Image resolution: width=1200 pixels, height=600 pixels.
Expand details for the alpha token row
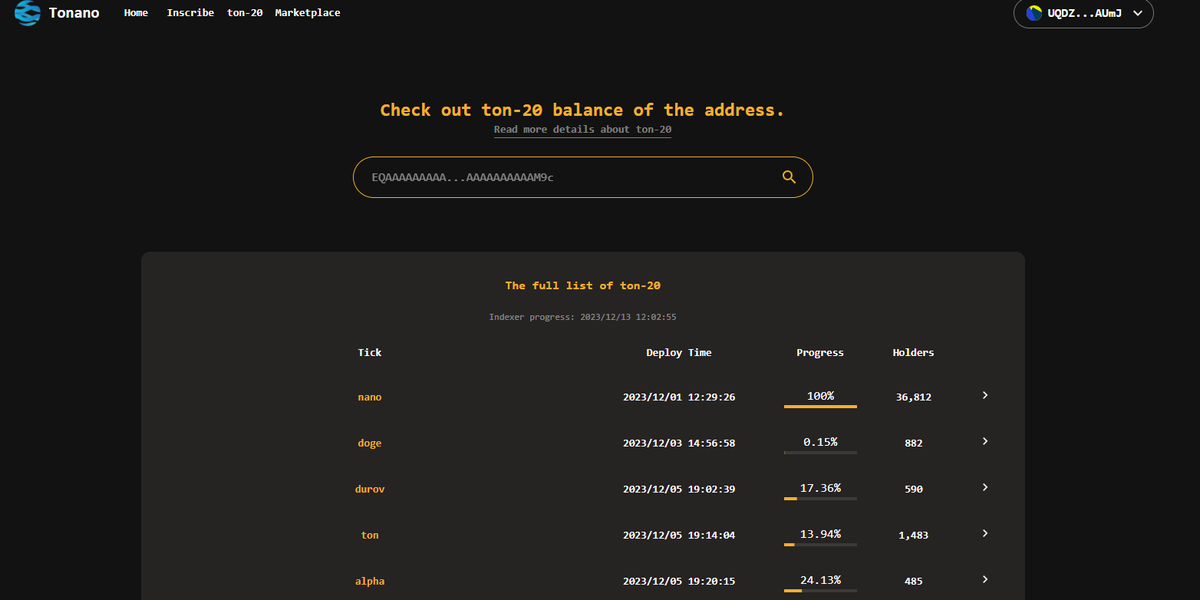tap(984, 579)
